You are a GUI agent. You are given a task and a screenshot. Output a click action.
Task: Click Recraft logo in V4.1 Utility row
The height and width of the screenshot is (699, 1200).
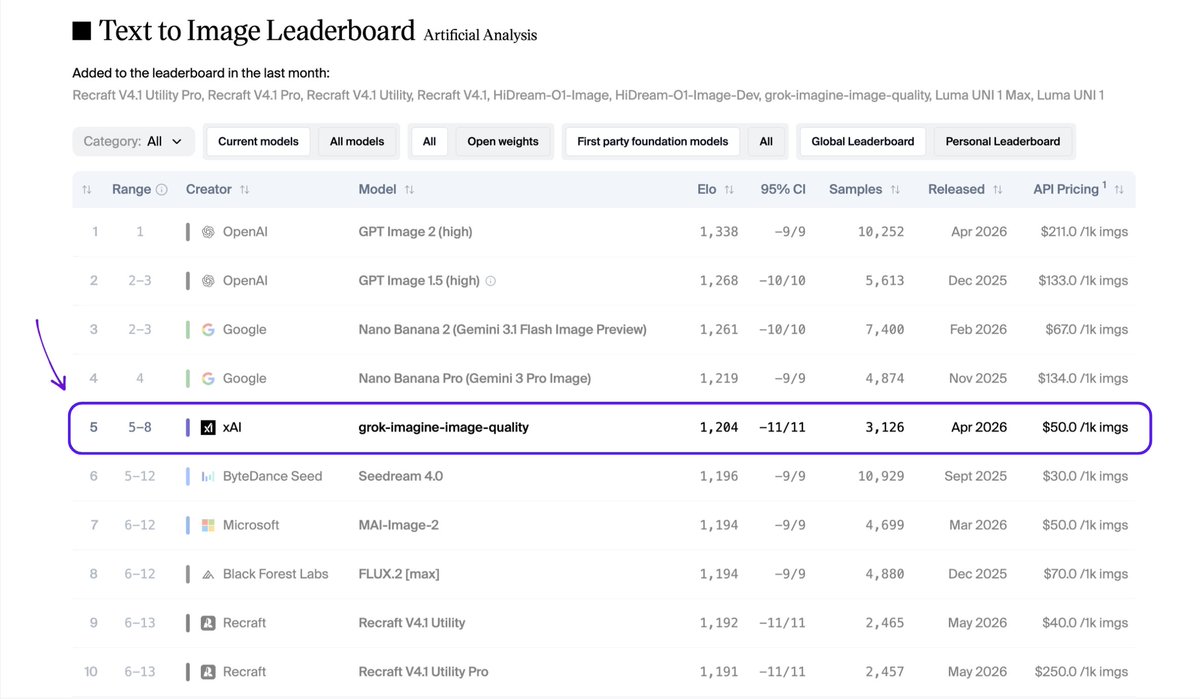pyautogui.click(x=208, y=623)
